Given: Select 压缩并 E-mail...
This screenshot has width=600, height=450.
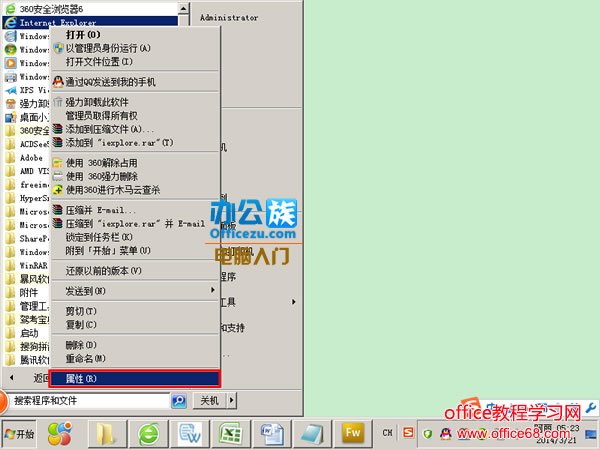Looking at the screenshot, I should point(135,210).
